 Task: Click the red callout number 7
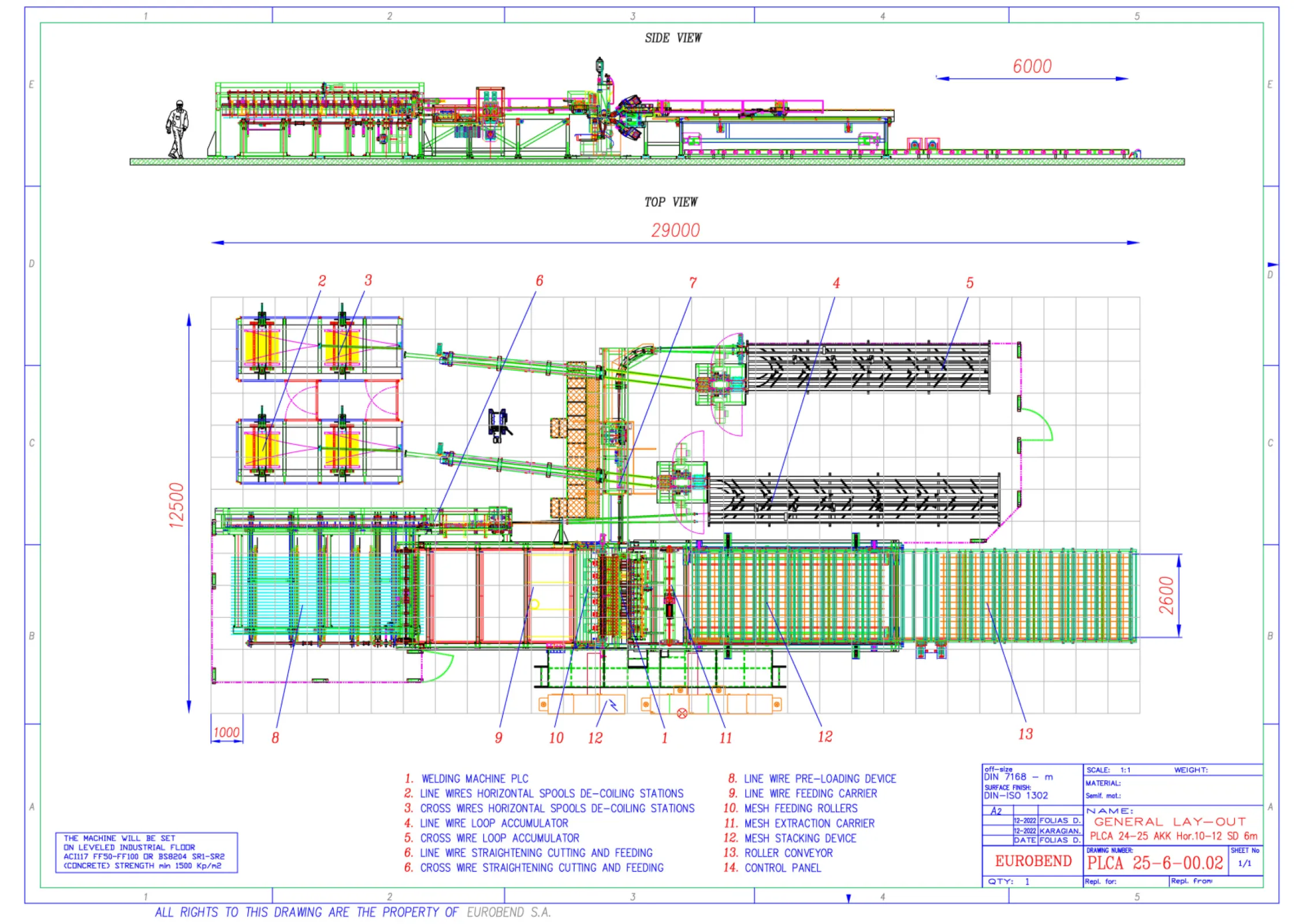693,283
